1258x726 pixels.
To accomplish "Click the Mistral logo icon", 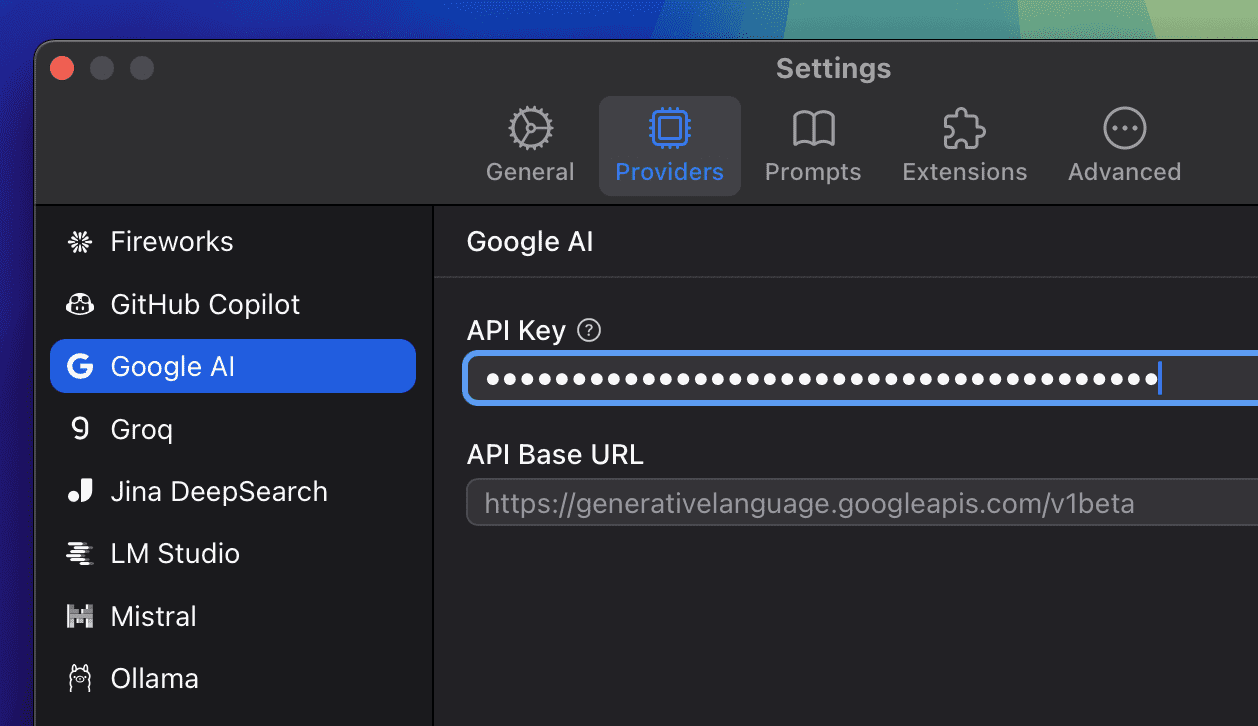I will tap(80, 616).
